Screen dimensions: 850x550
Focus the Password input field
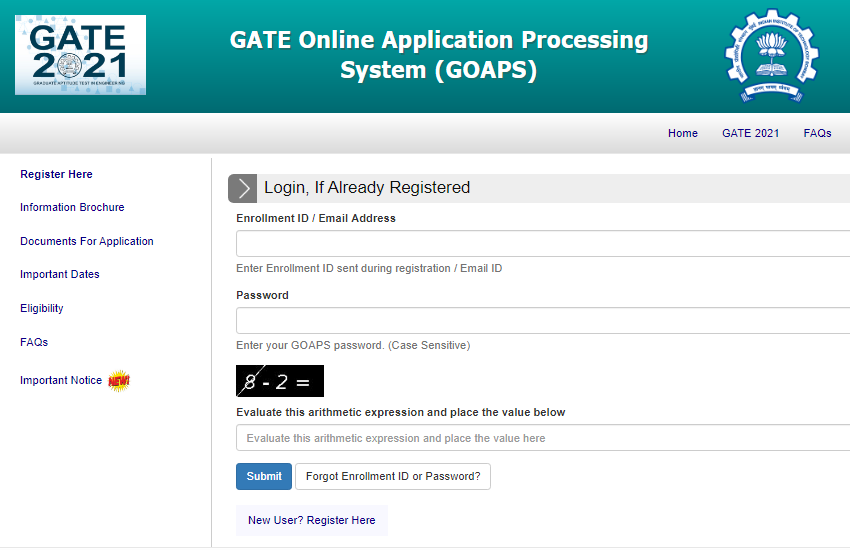click(543, 320)
